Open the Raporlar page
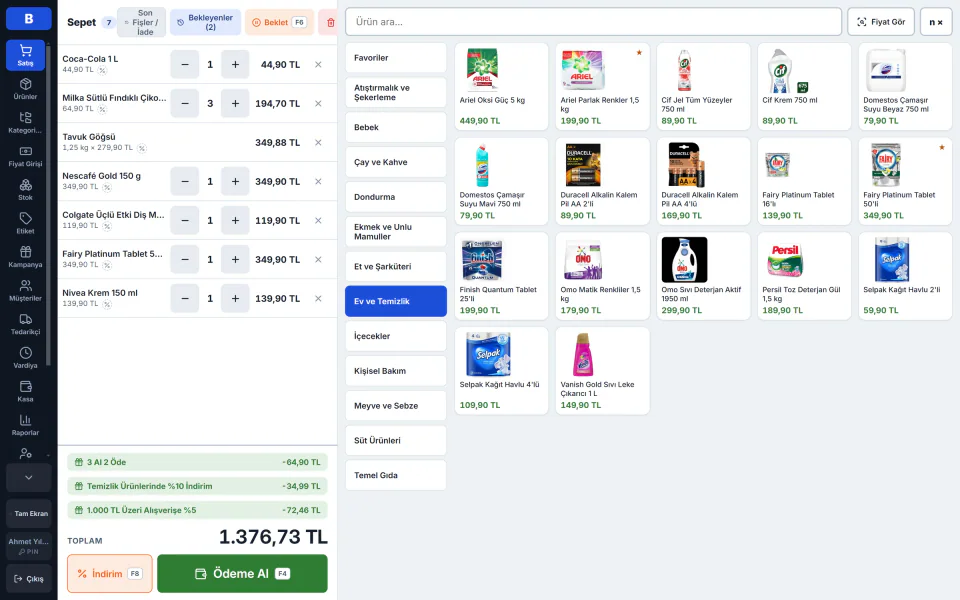This screenshot has height=600, width=960. [x=25, y=426]
